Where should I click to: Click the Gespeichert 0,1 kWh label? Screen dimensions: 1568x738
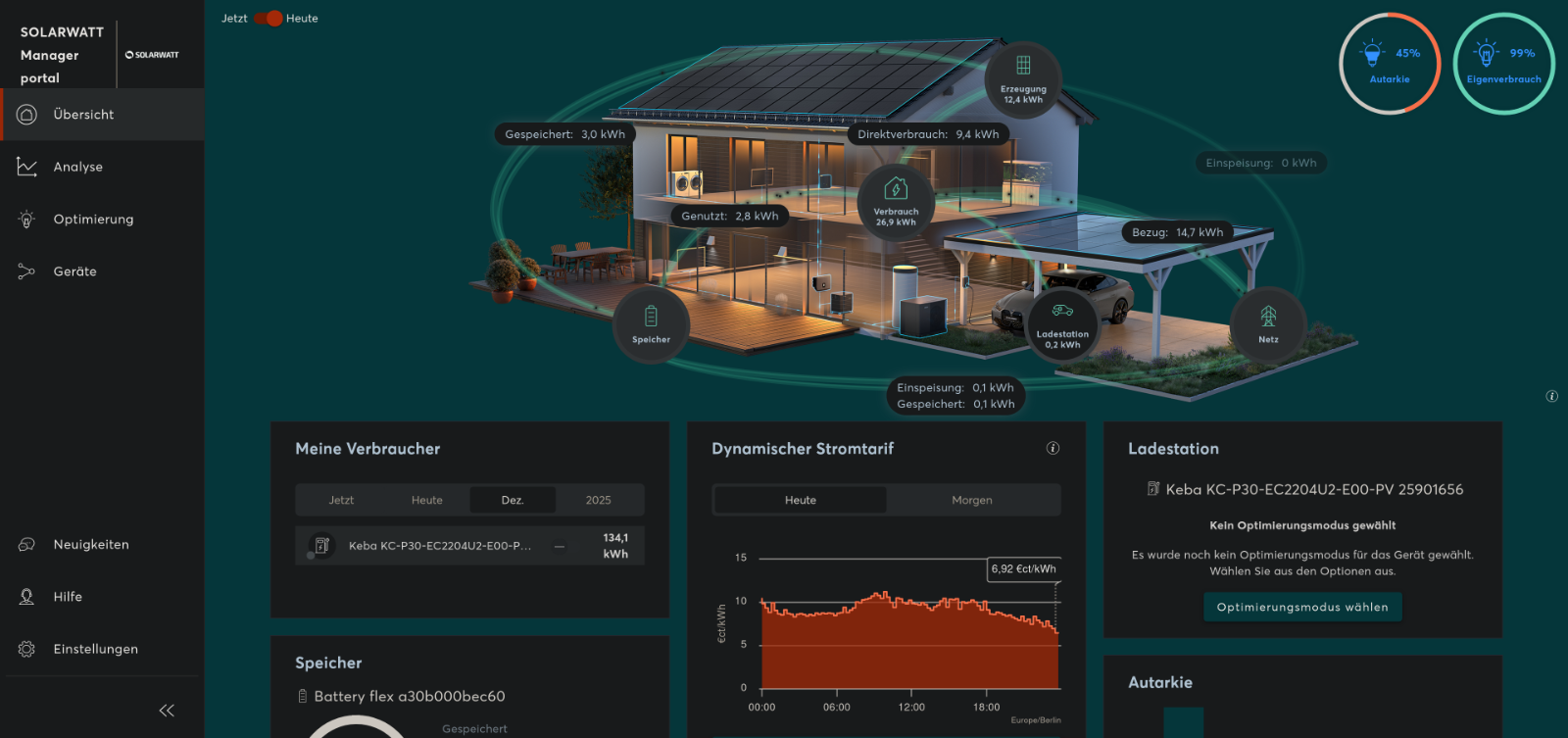point(955,404)
